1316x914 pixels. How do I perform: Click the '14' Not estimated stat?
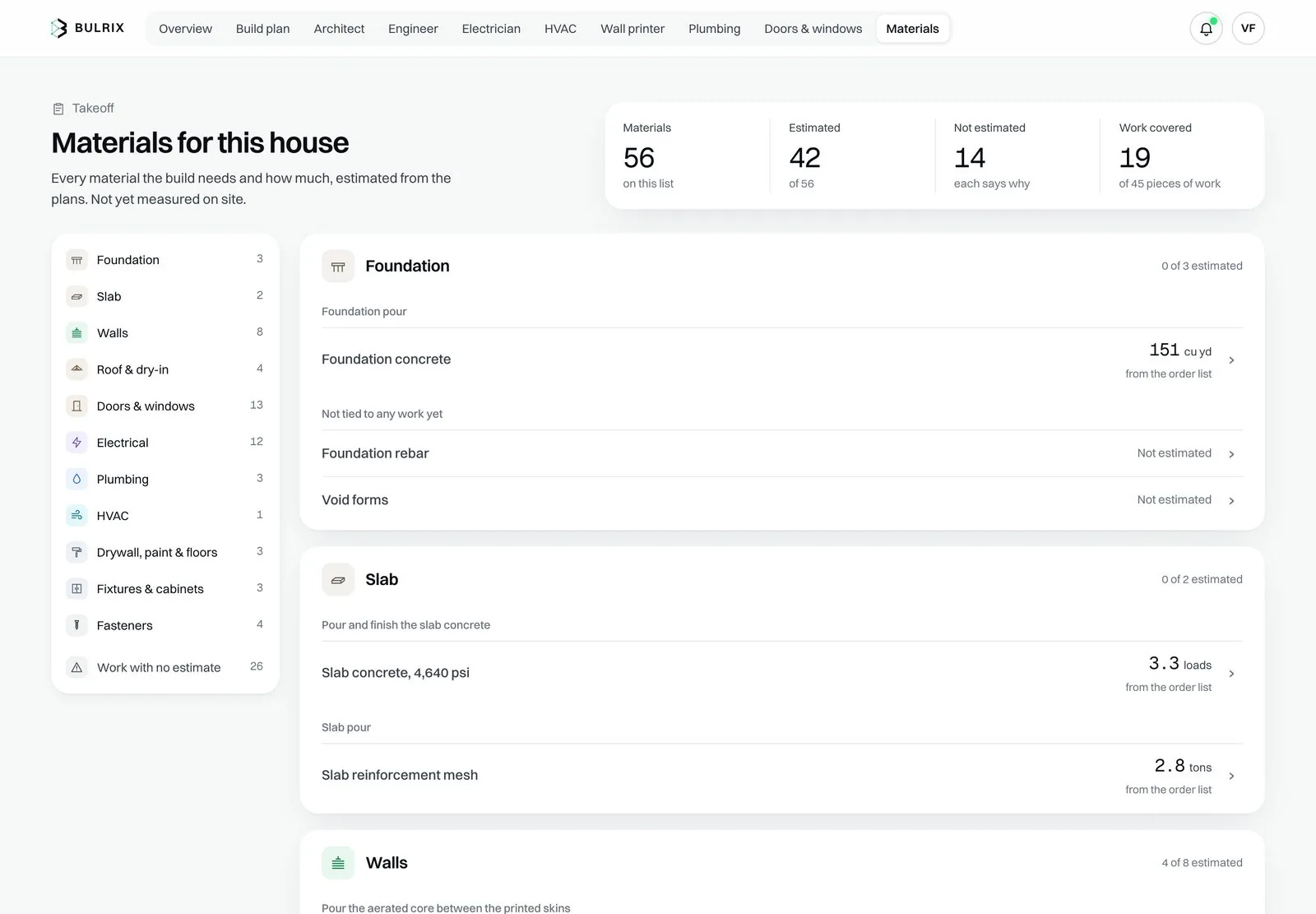point(970,158)
